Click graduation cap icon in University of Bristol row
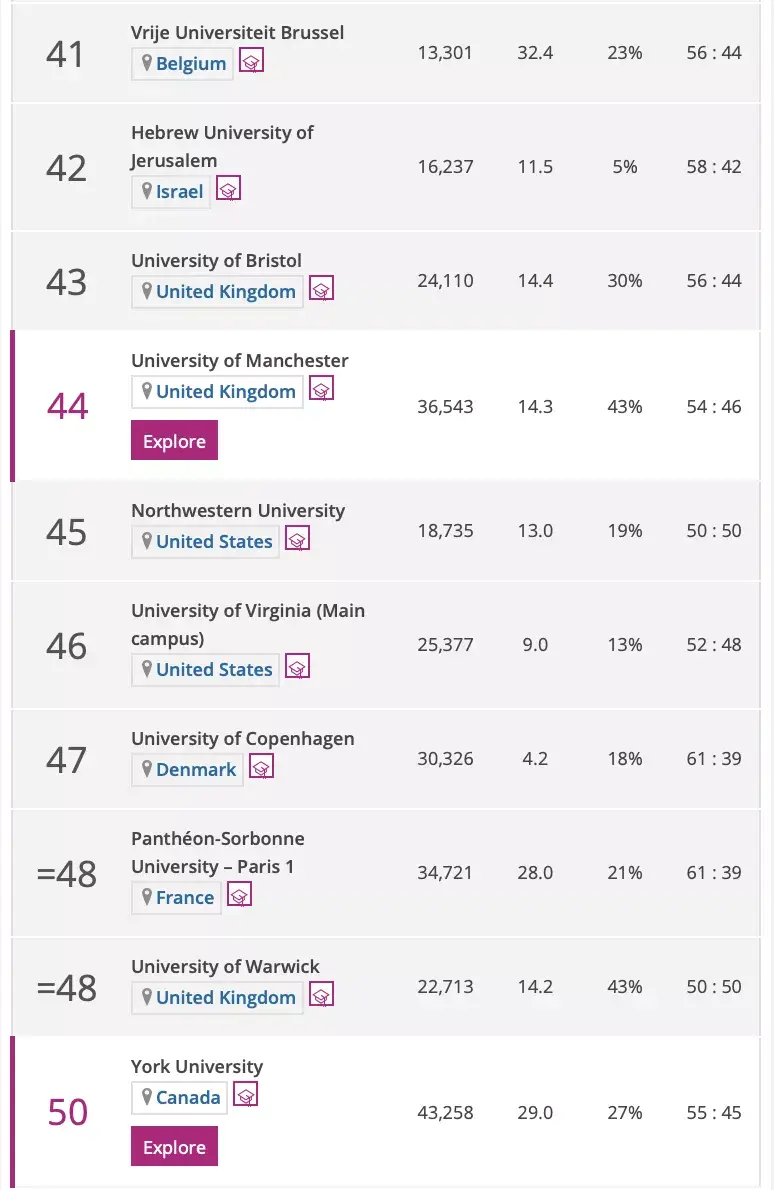 (321, 290)
